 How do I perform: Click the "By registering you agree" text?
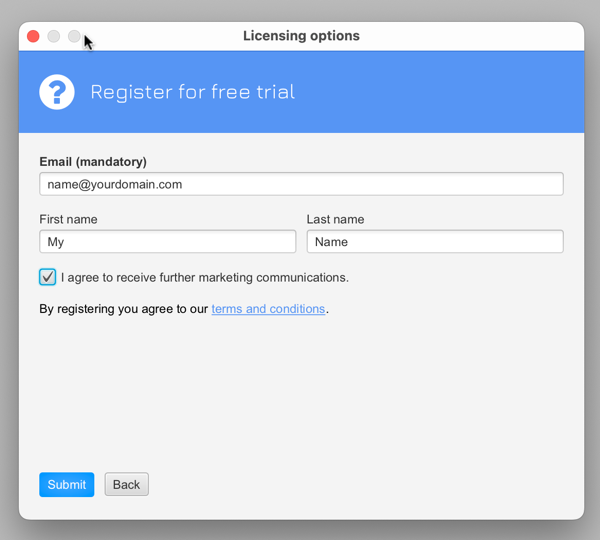click(x=123, y=309)
